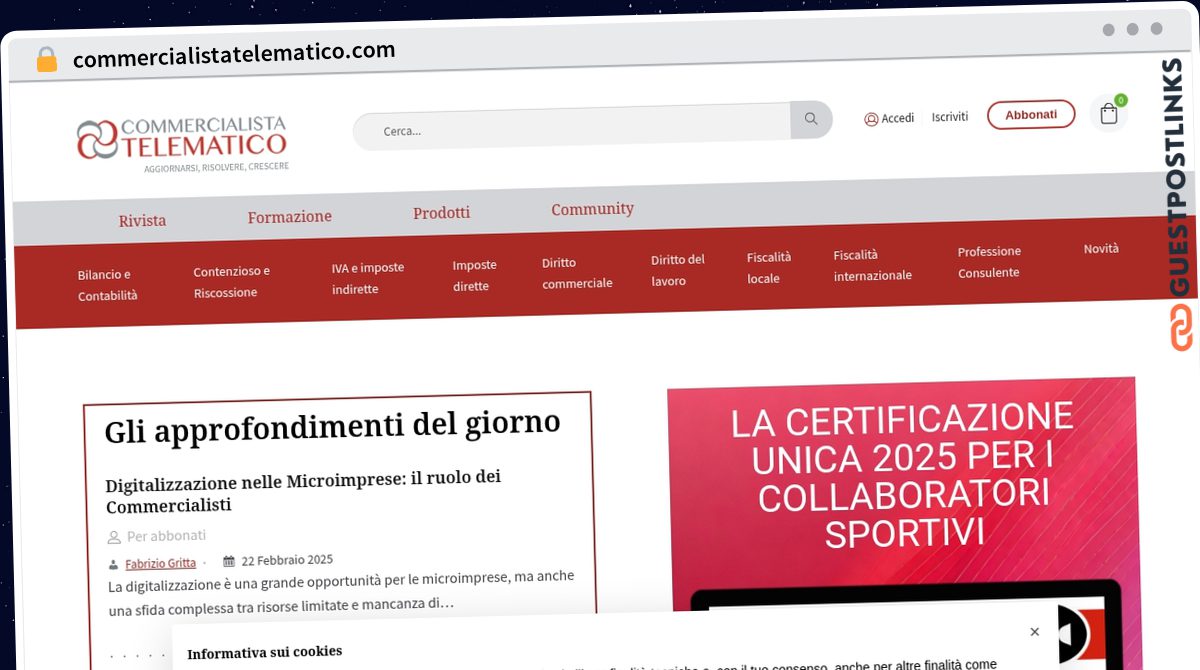Open the Iscriviti registration link
Image resolution: width=1200 pixels, height=670 pixels.
click(x=950, y=116)
